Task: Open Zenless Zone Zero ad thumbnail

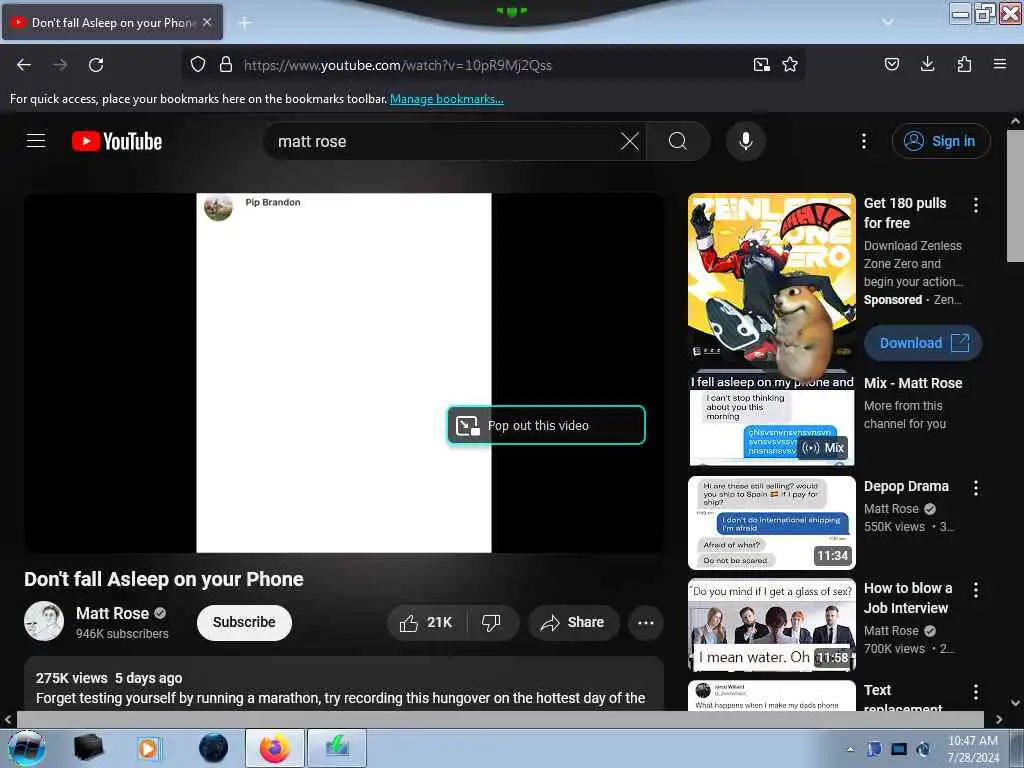Action: click(x=771, y=276)
